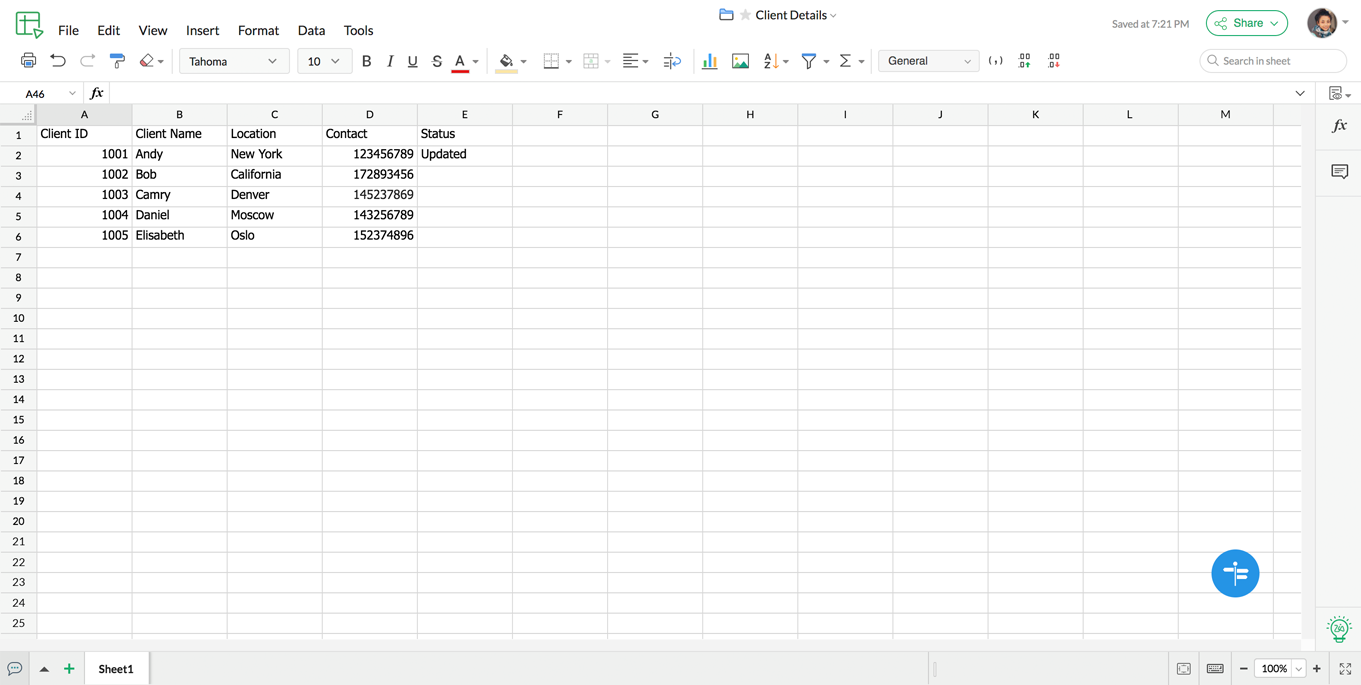Click the keyboard icon in status bar
The width and height of the screenshot is (1361, 685).
[1215, 669]
